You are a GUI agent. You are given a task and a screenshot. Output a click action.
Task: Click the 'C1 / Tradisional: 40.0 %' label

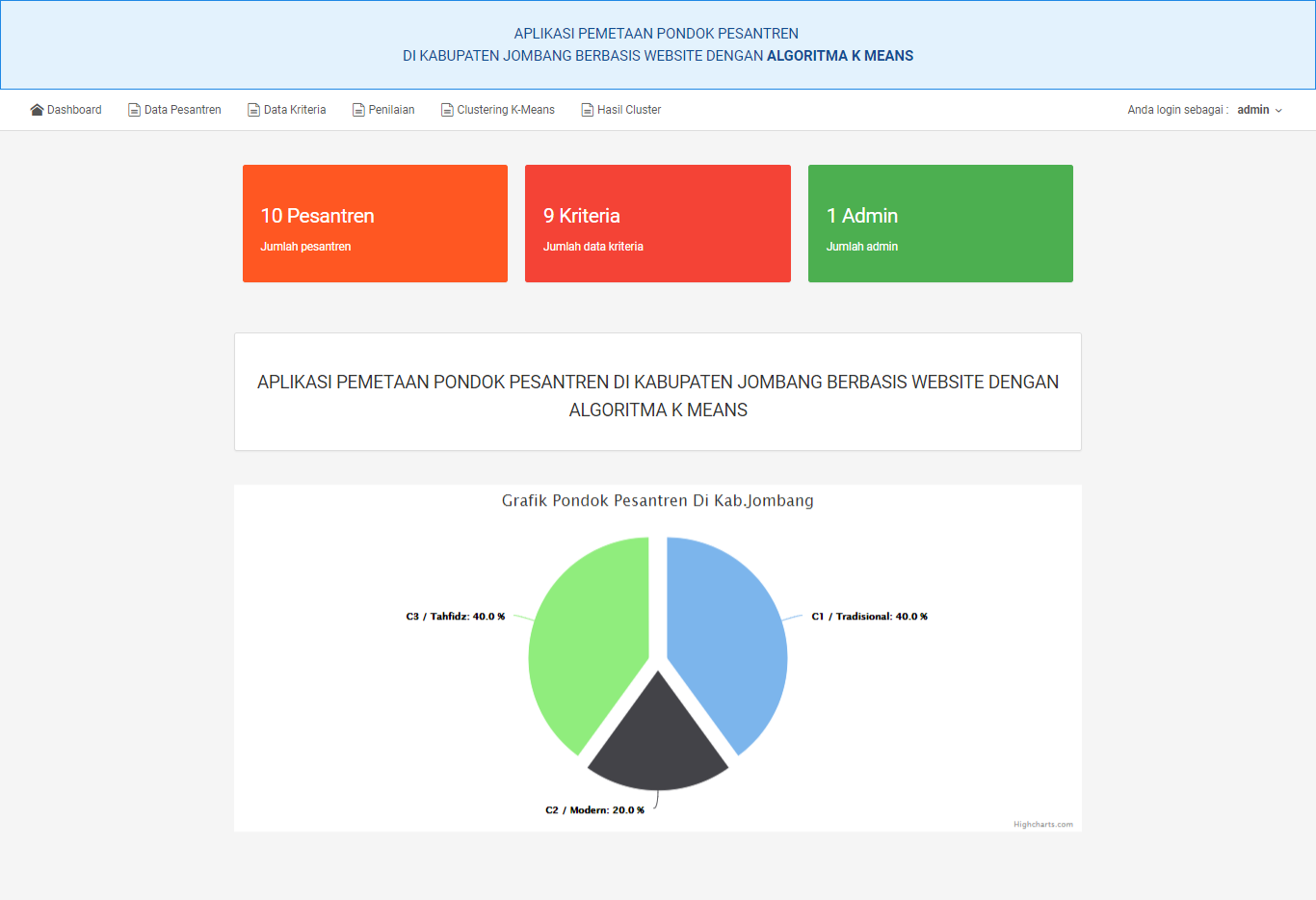click(869, 617)
